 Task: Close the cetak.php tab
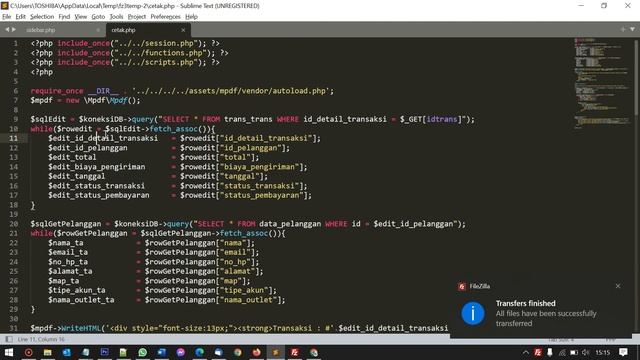click(183, 30)
